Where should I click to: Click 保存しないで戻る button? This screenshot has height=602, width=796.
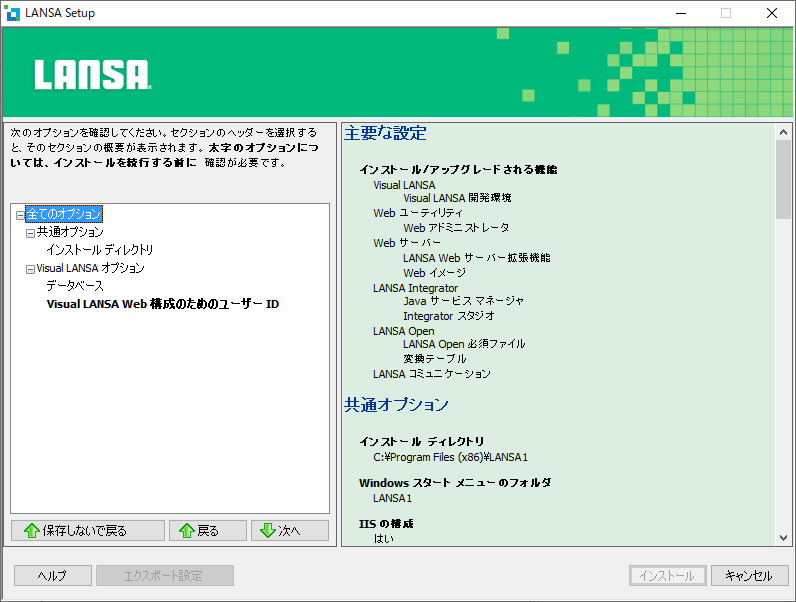click(88, 530)
